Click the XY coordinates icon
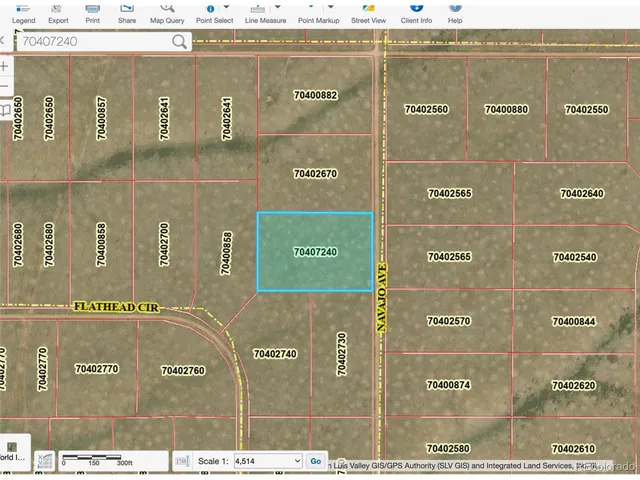Image resolution: width=640 pixels, height=480 pixels. 44,461
